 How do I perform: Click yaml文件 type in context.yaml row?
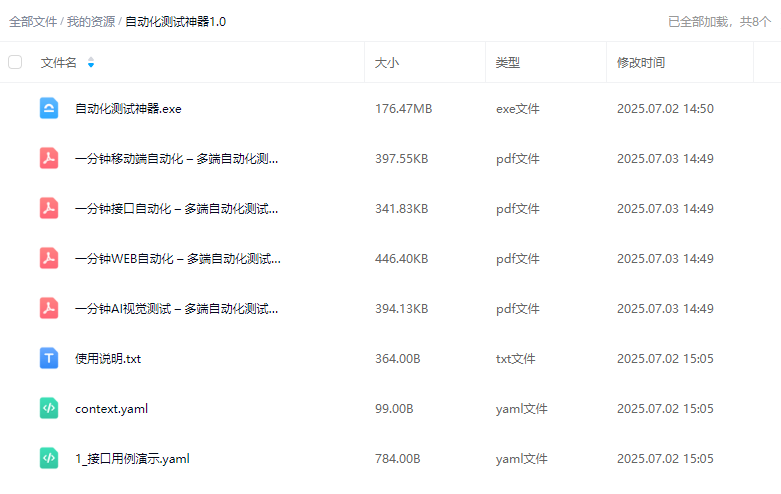pos(521,409)
